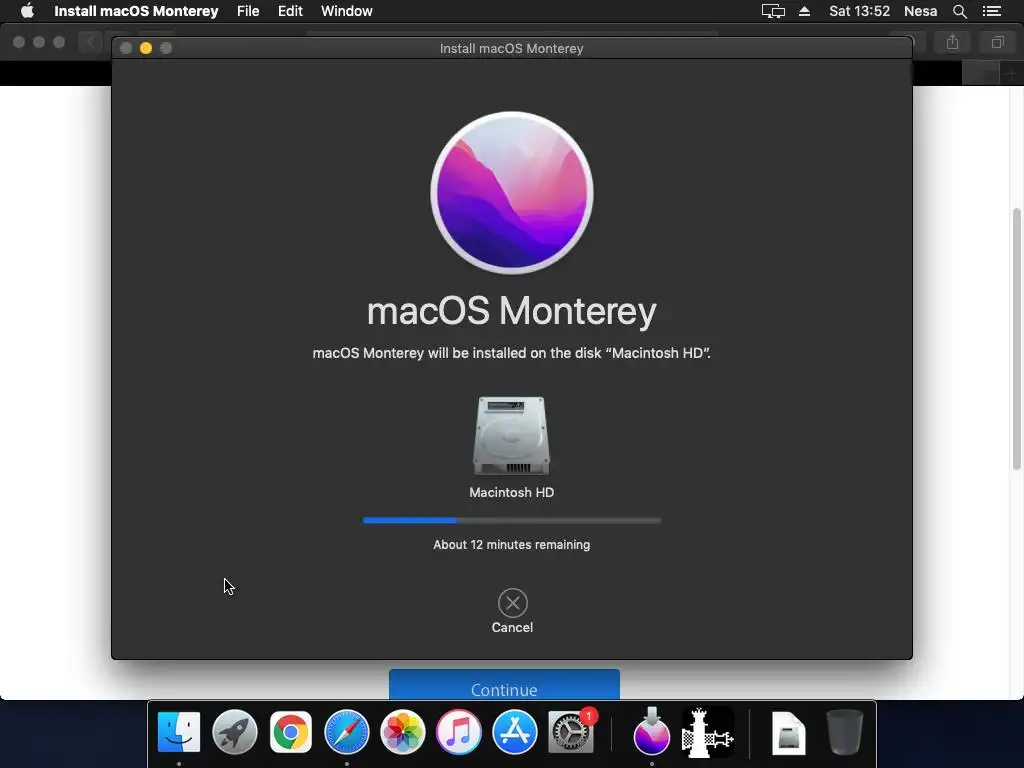The image size is (1024, 768).
Task: Launch Google Chrome from the Dock
Action: 291,731
